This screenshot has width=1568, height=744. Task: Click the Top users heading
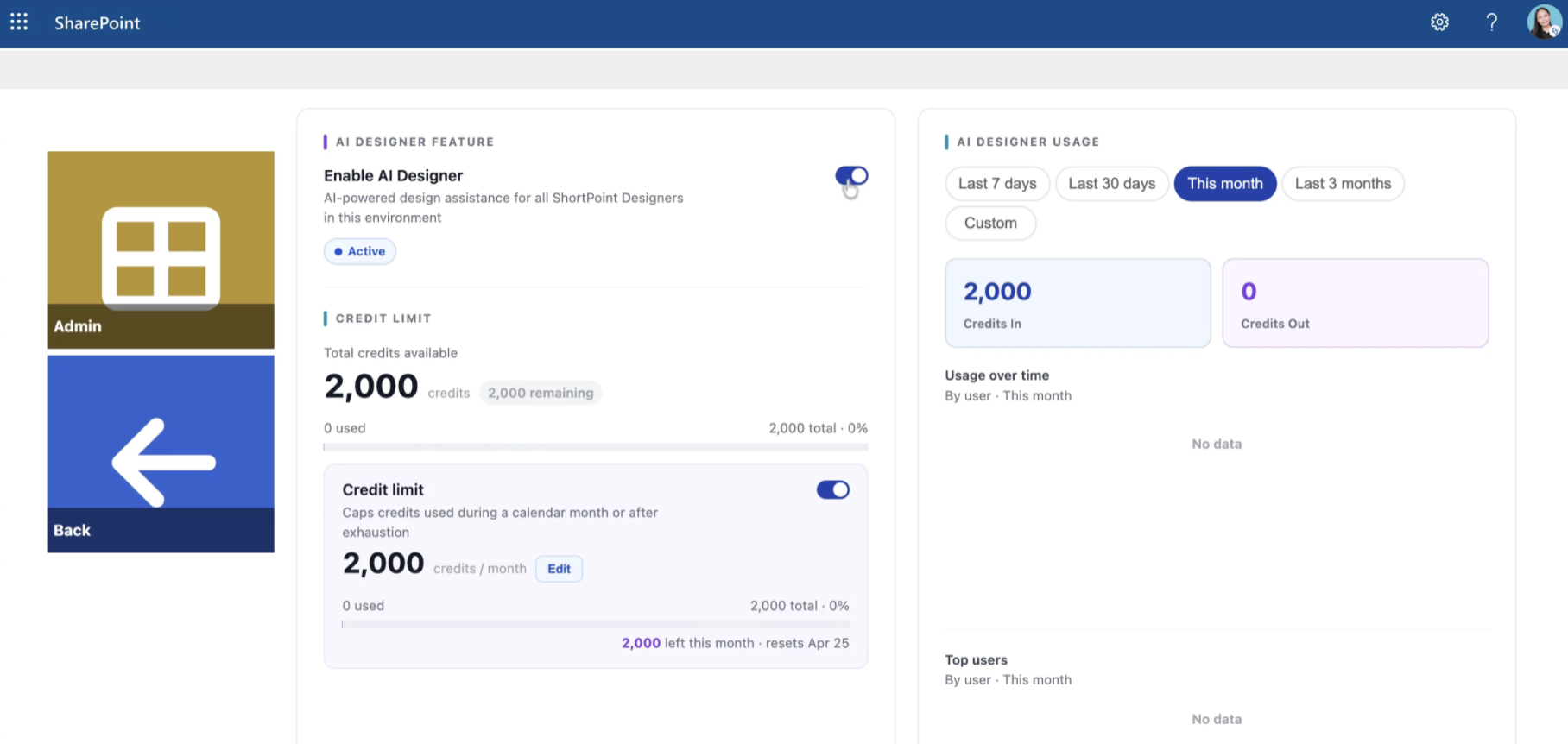coord(977,660)
